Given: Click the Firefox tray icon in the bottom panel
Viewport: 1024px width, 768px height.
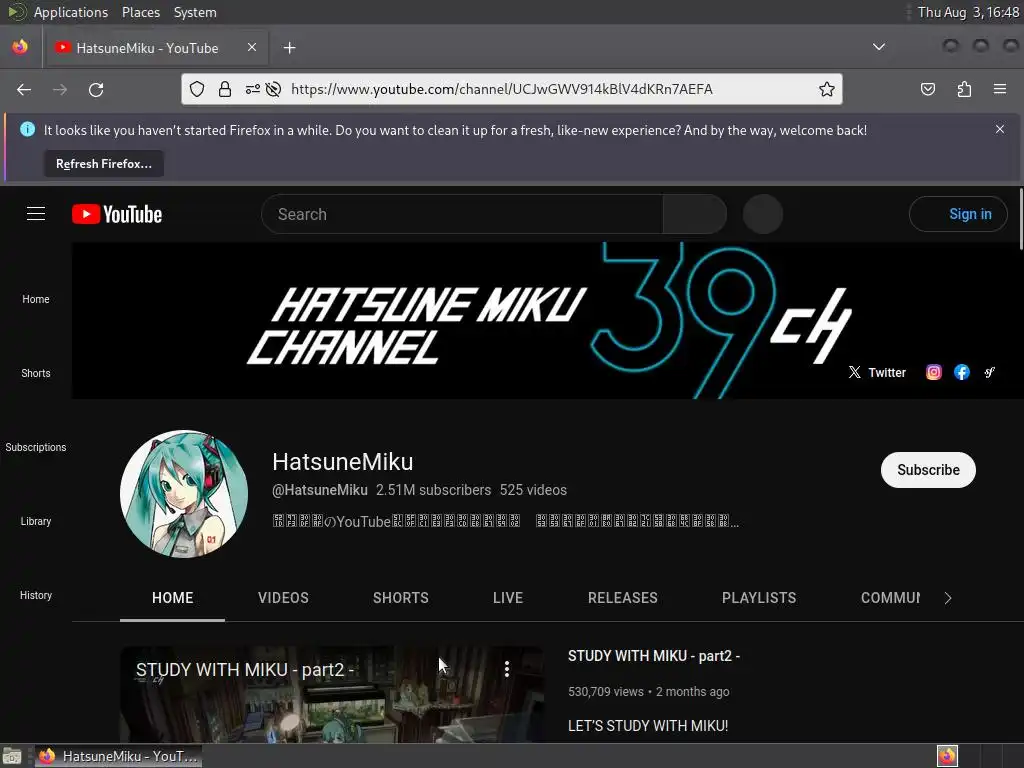Looking at the screenshot, I should click(947, 756).
